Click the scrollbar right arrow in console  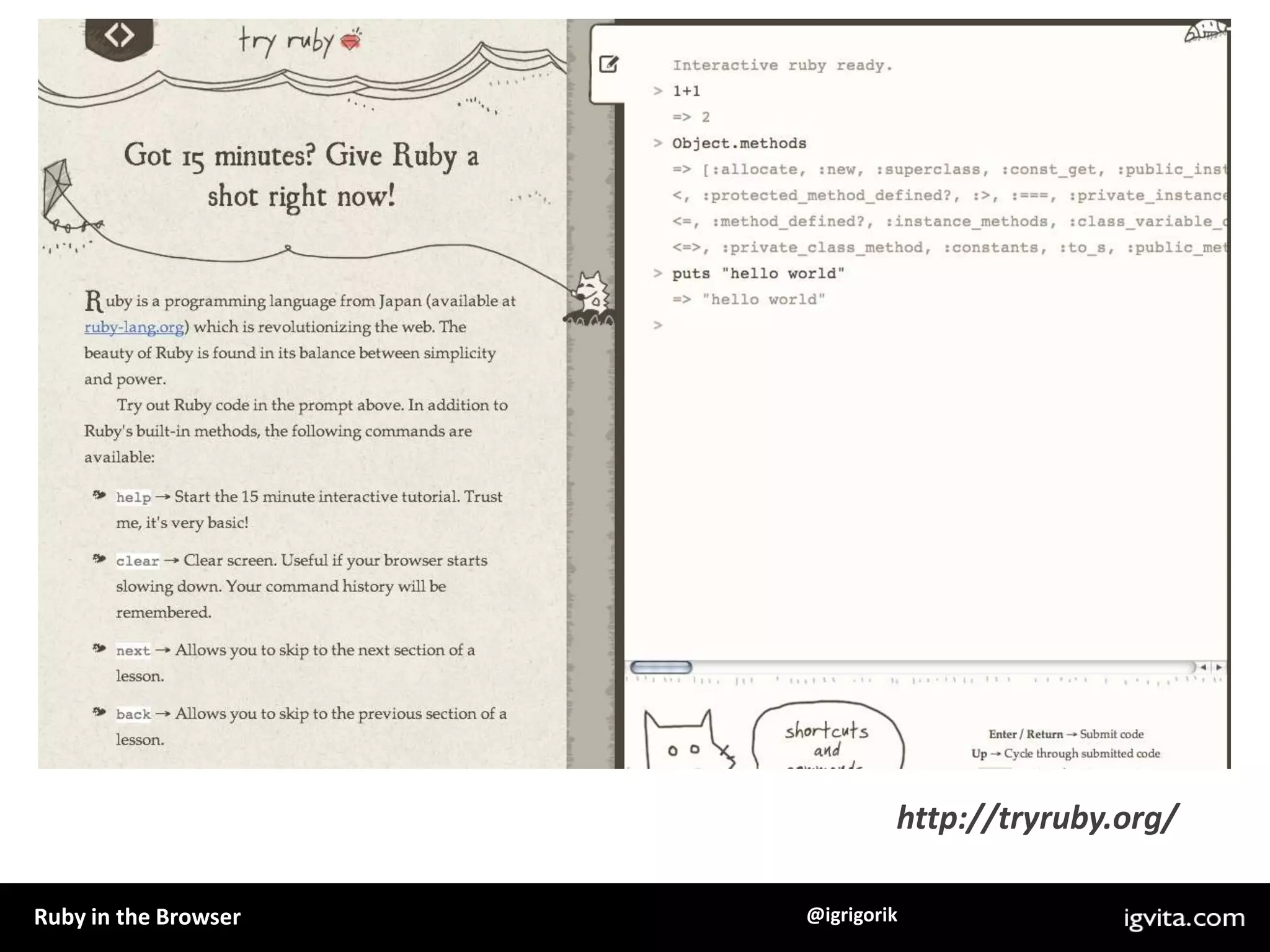point(1219,668)
